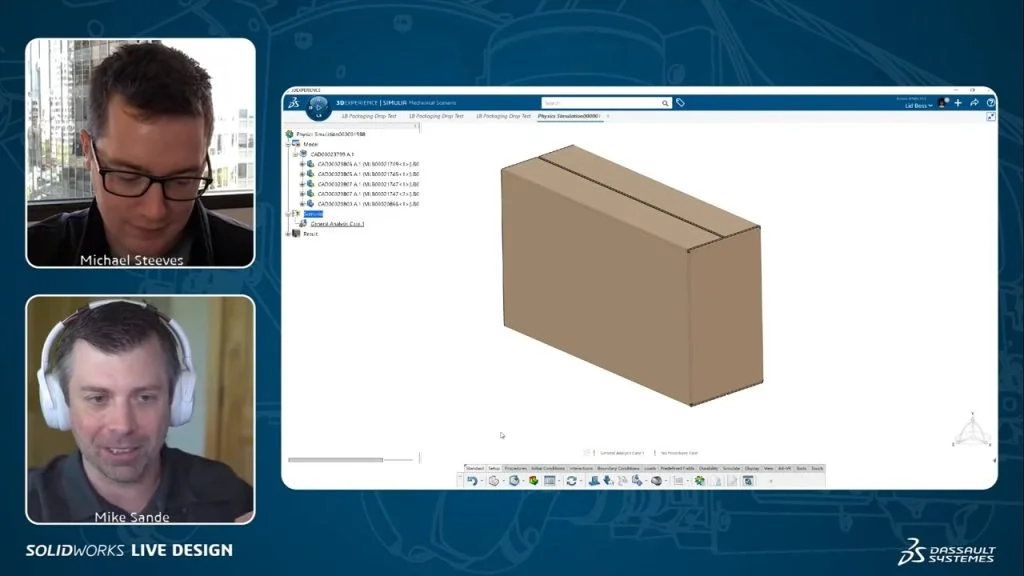Click the share arrow icon
Screen dimensions: 1024x576
974,103
